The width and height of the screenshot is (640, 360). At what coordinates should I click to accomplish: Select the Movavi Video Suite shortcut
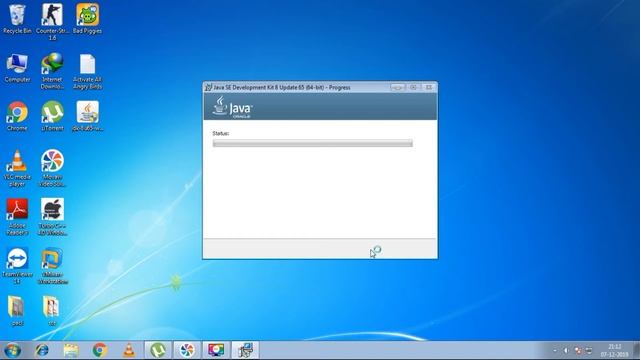coord(52,168)
